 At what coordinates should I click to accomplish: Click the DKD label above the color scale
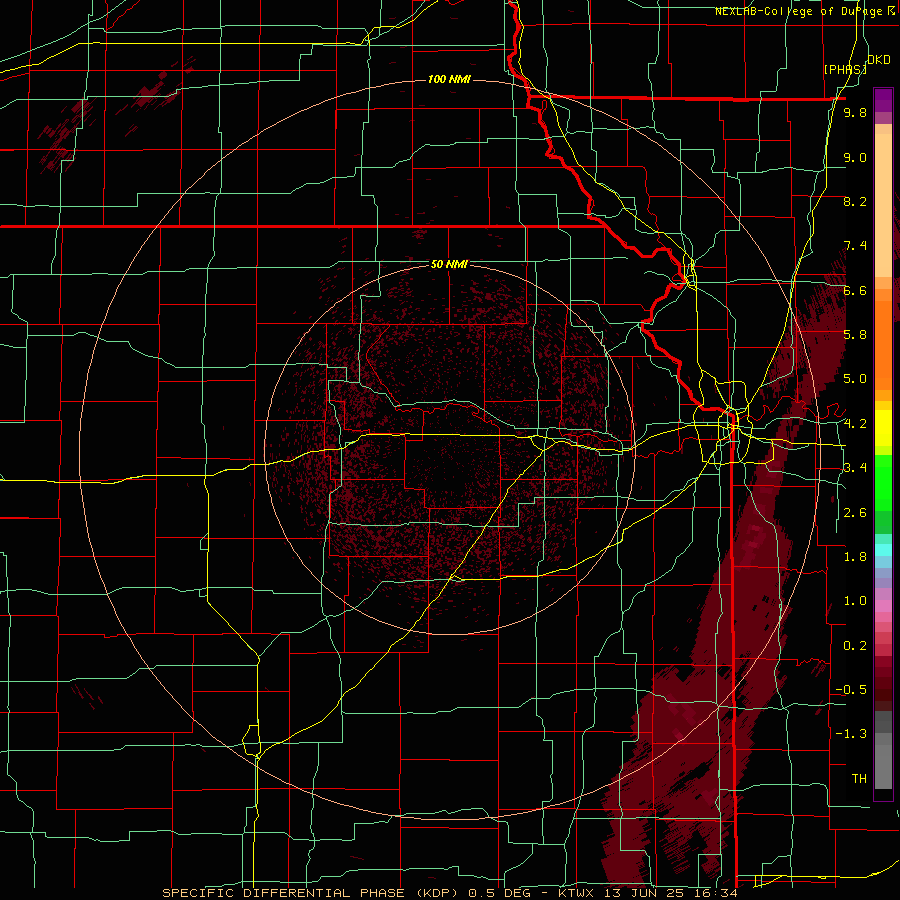[x=878, y=60]
